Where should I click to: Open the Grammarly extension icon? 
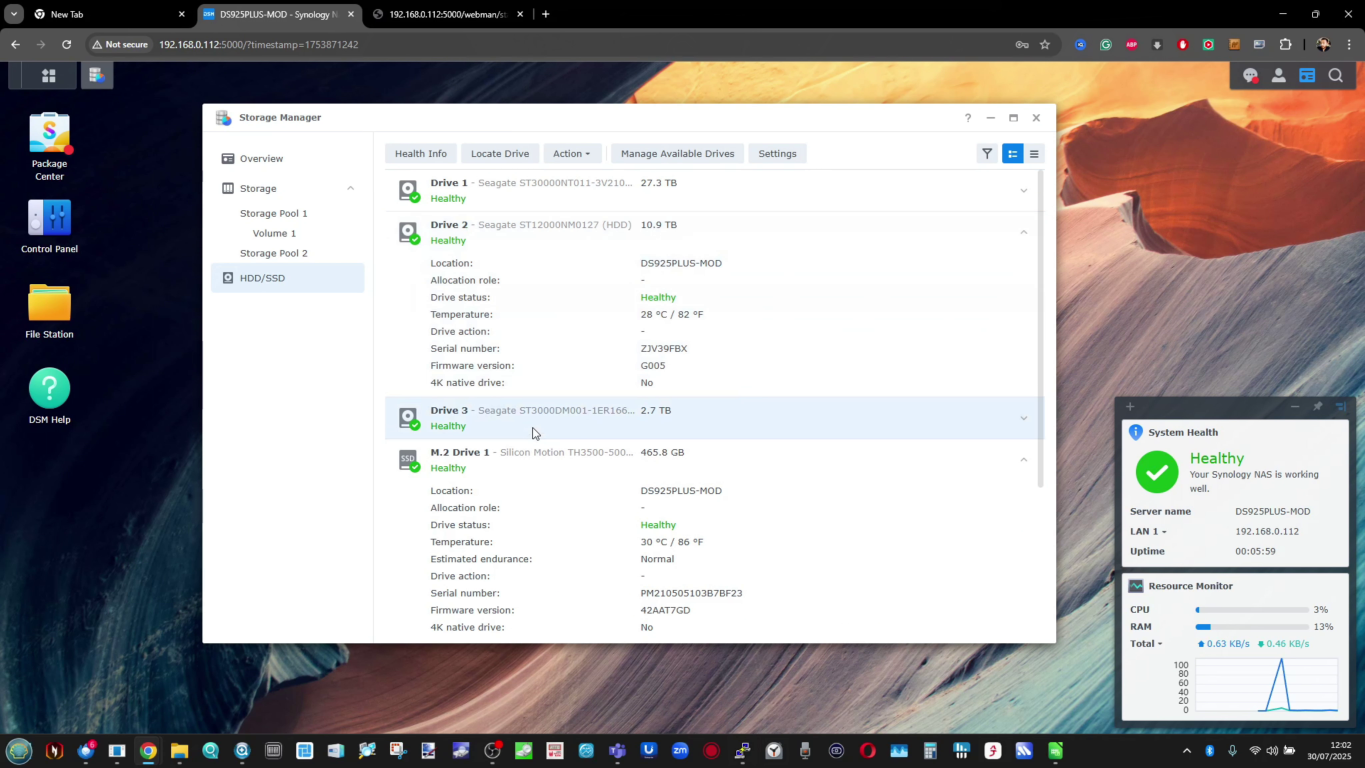[x=1106, y=44]
